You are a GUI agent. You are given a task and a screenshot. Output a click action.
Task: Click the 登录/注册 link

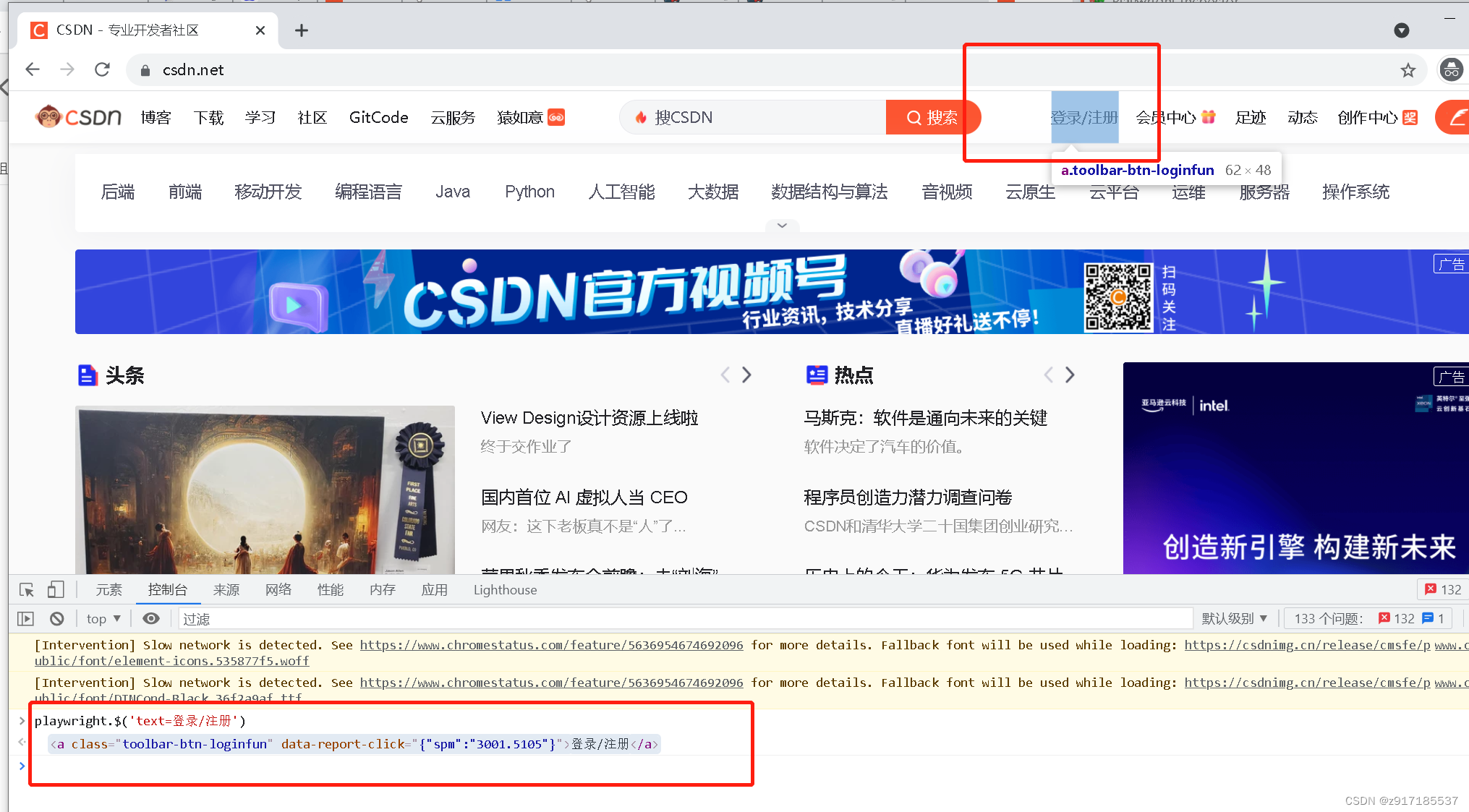pyautogui.click(x=1084, y=117)
